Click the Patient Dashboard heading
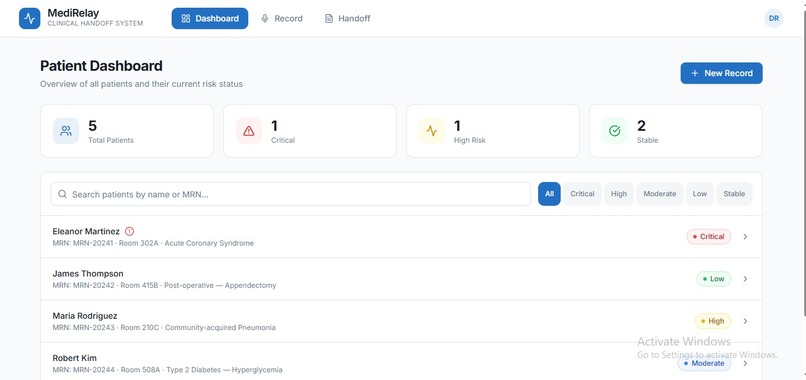 (101, 66)
